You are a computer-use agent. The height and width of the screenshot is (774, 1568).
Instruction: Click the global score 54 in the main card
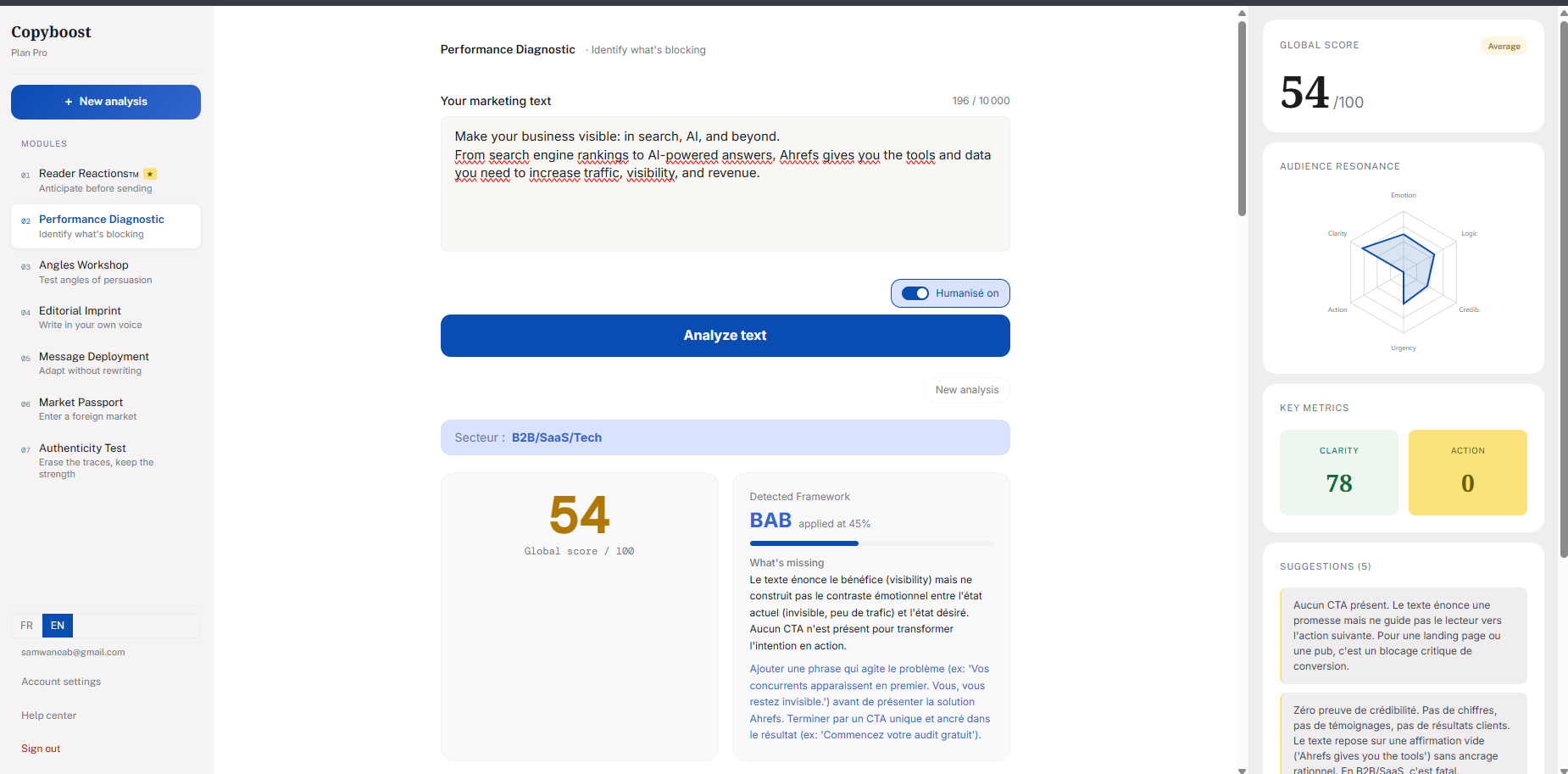point(580,515)
